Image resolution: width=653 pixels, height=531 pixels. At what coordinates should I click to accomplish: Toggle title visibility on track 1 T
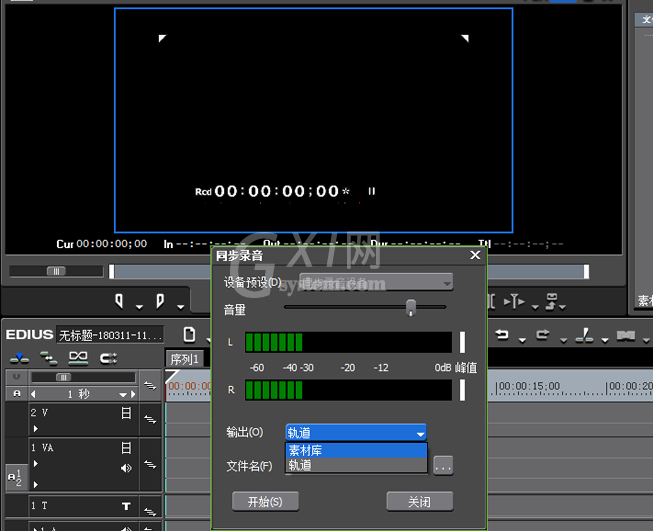[x=126, y=506]
